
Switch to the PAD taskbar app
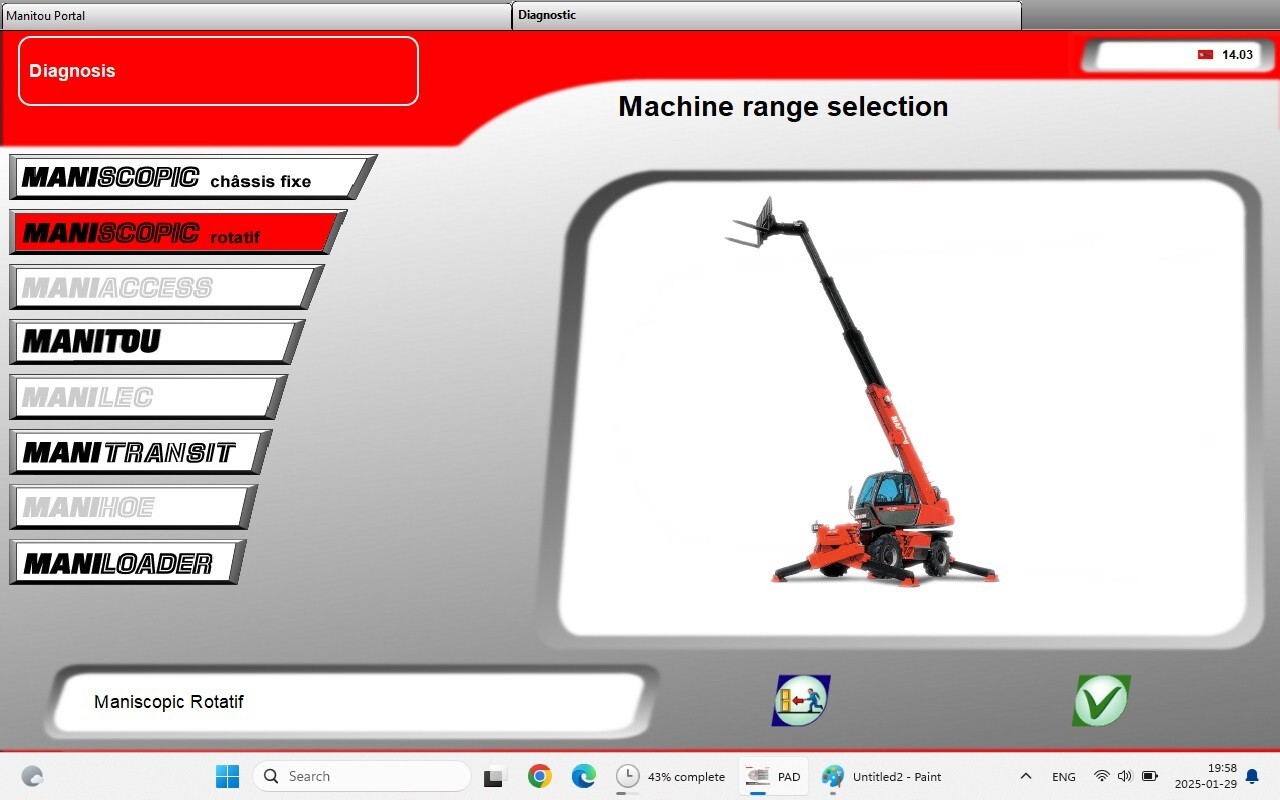pos(774,776)
